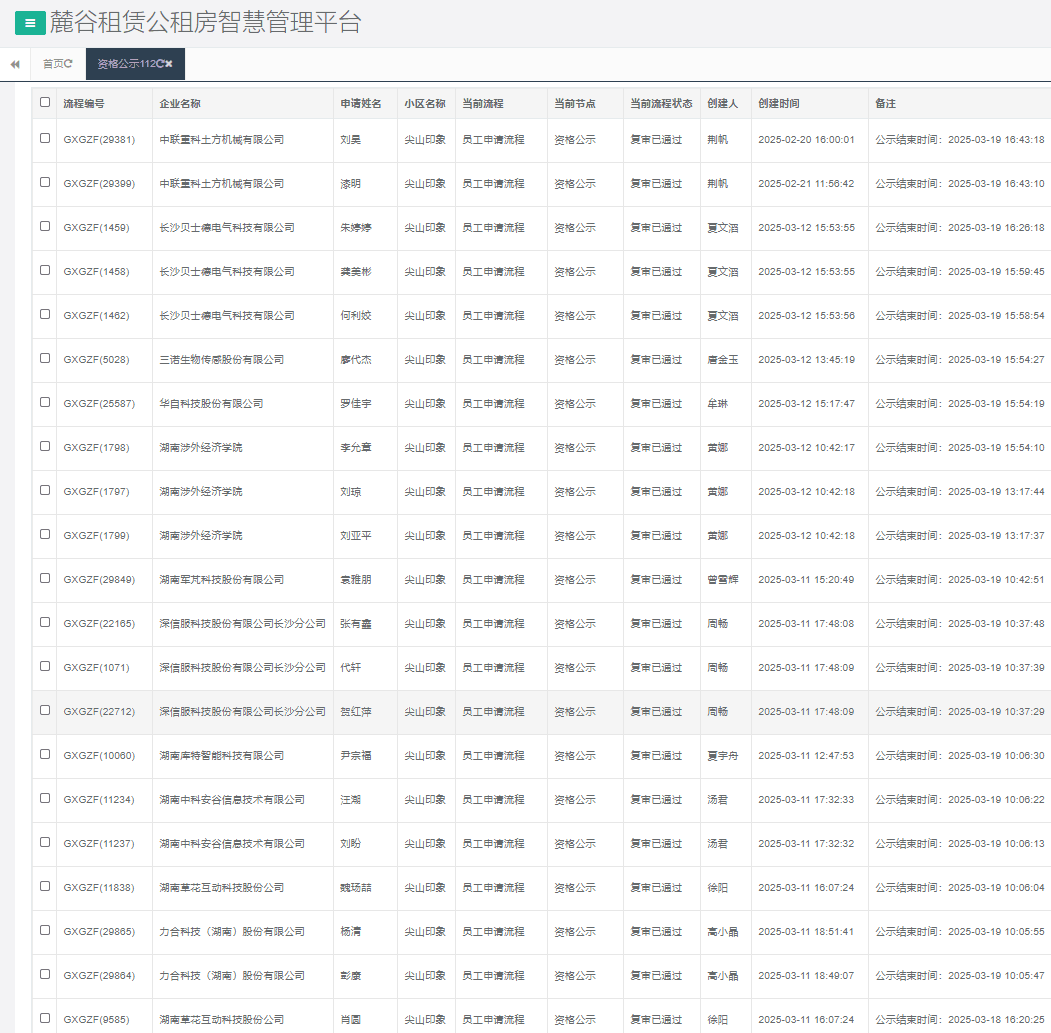
Task: Toggle the green hamburger menu button
Action: tap(30, 22)
